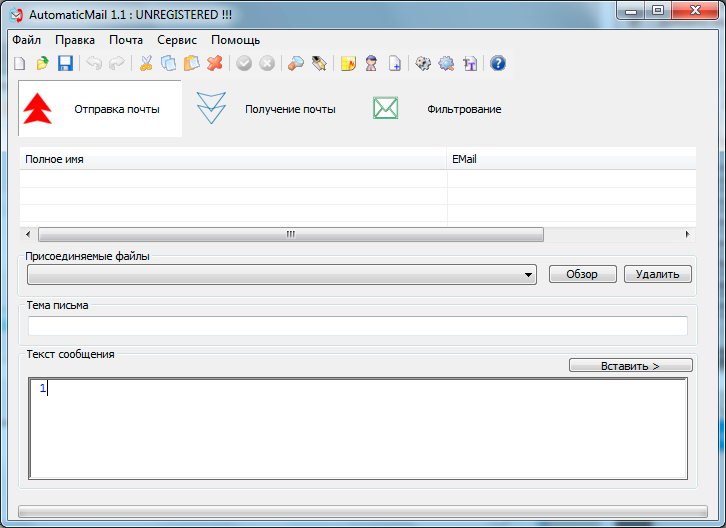Screen dimensions: 726x528
Task: Click the Тема письма input field
Action: 357,326
